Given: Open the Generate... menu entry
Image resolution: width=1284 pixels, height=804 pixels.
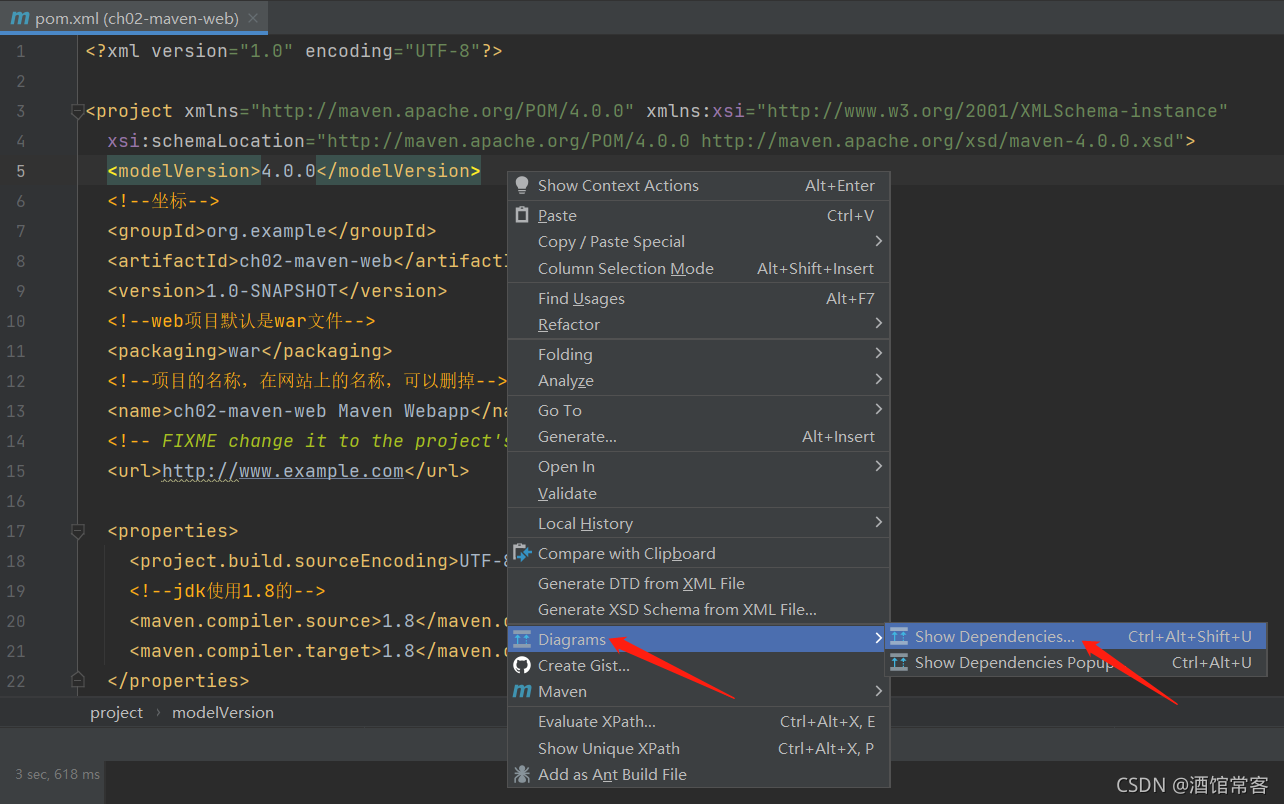Looking at the screenshot, I should click(699, 436).
